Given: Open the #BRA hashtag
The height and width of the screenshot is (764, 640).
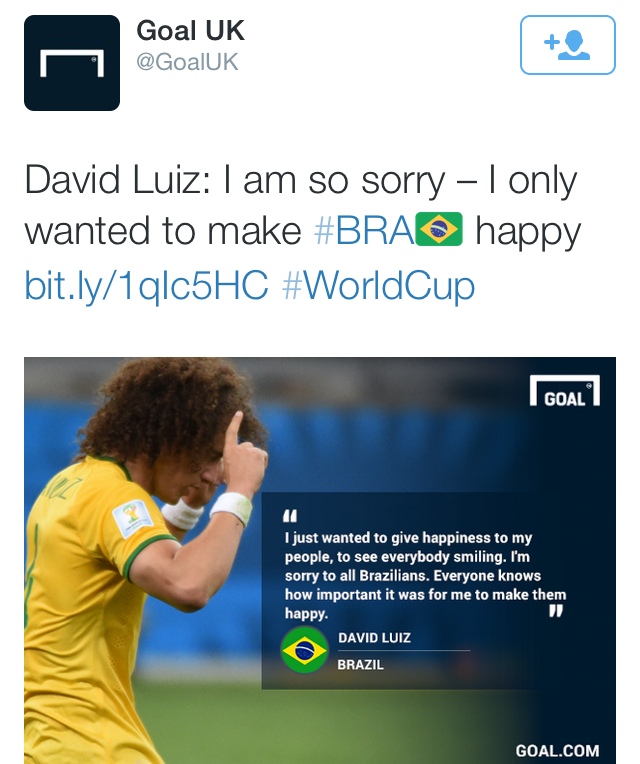Looking at the screenshot, I should point(364,230).
